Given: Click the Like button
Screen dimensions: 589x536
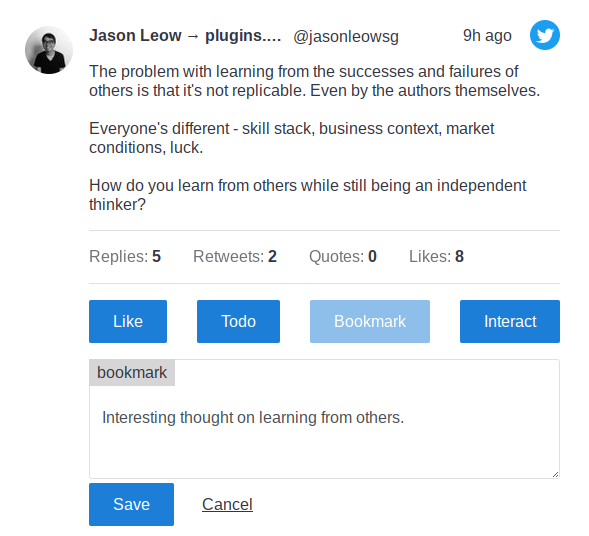Looking at the screenshot, I should pos(128,321).
